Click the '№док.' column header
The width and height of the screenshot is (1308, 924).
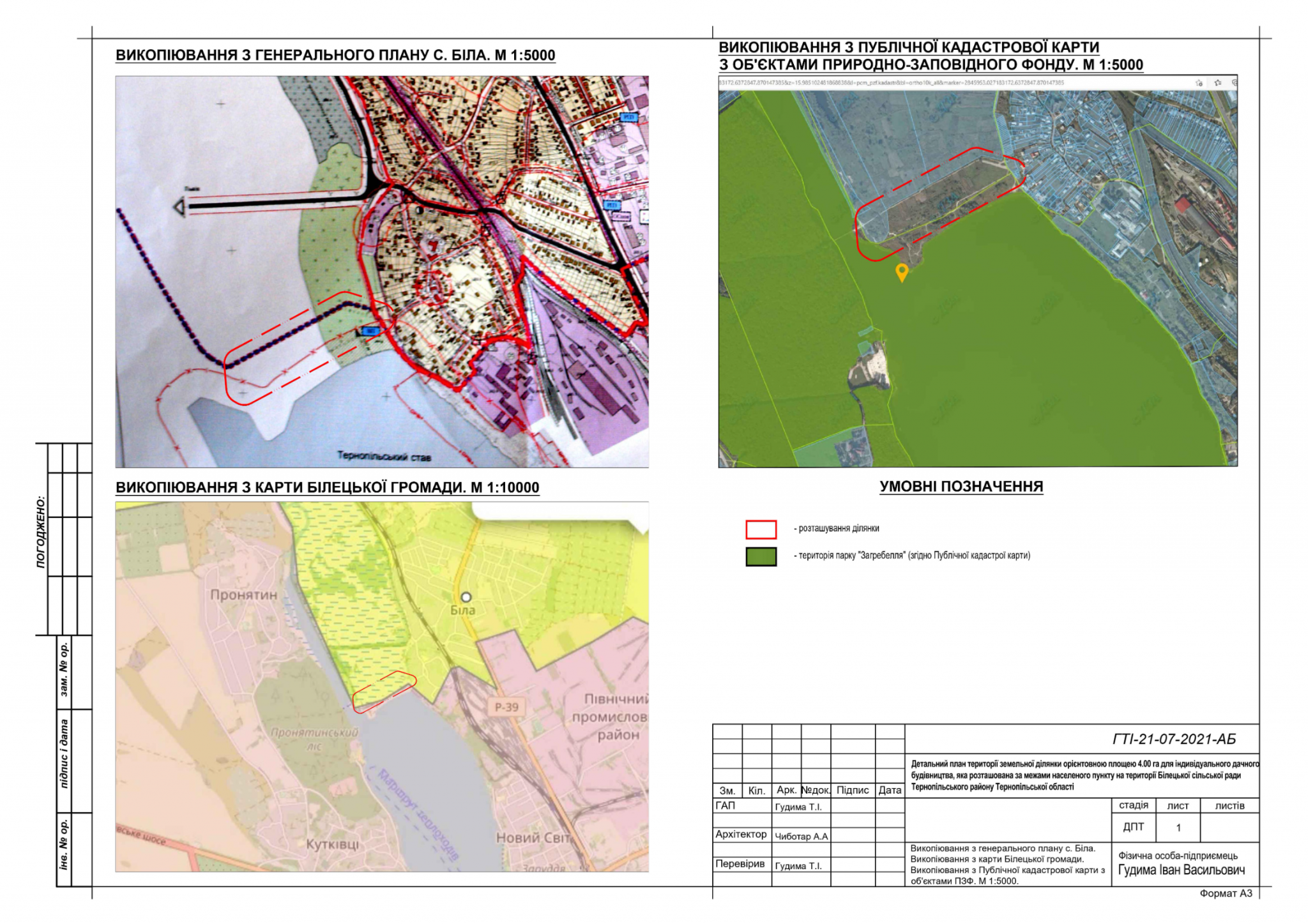[x=816, y=791]
